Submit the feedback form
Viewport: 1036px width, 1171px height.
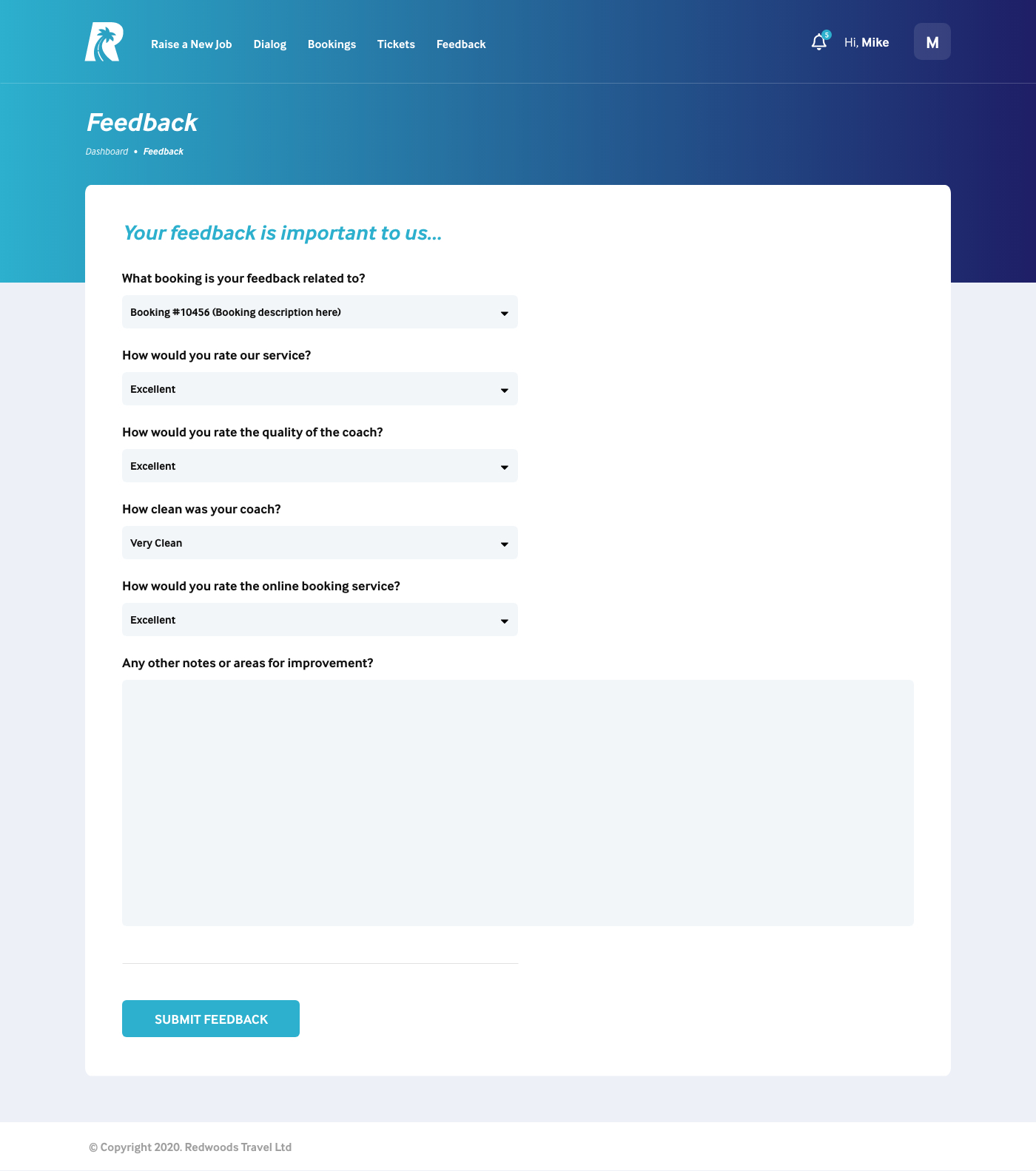pyautogui.click(x=211, y=1019)
